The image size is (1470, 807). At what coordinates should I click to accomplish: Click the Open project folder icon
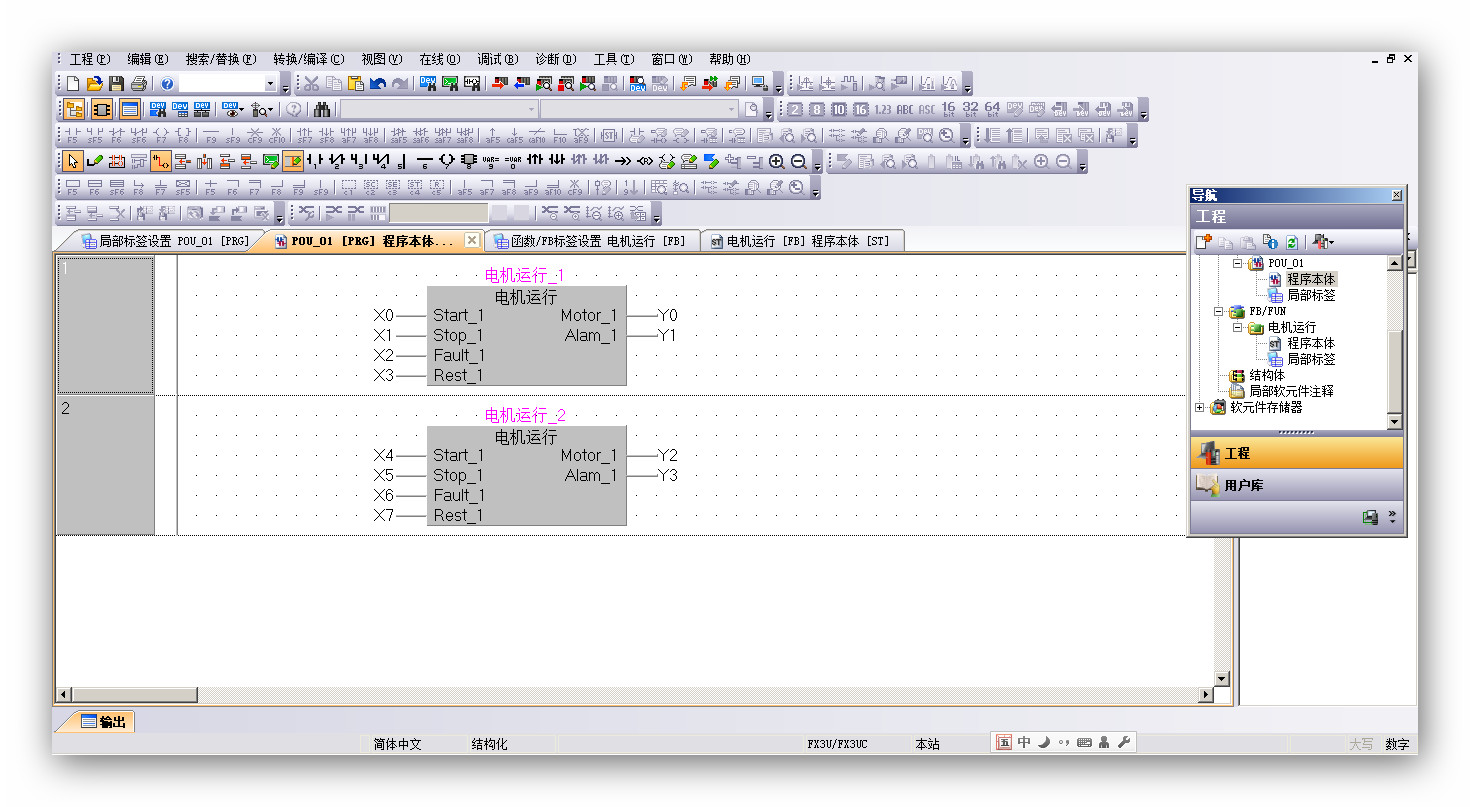tap(95, 84)
